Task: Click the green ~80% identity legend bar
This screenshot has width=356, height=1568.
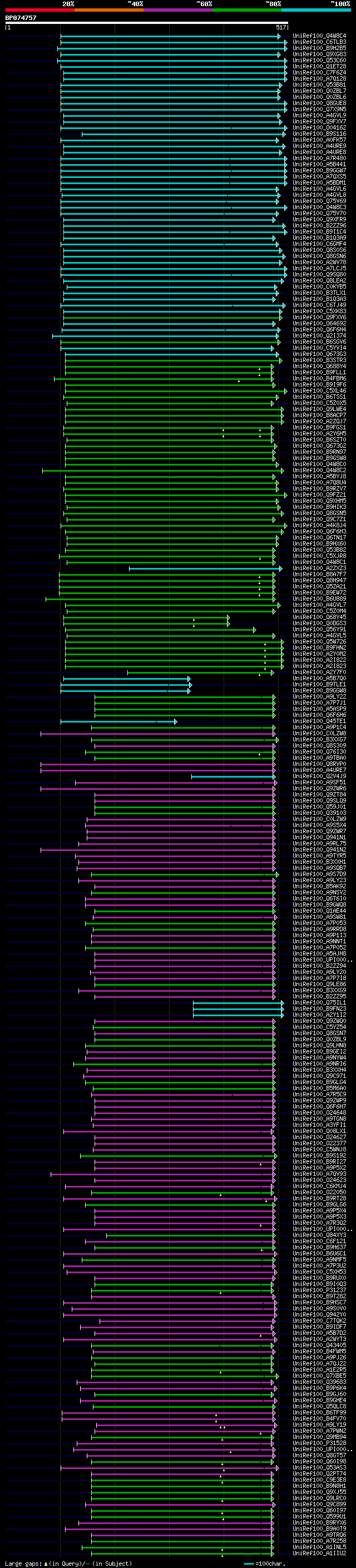Action: coord(246,10)
